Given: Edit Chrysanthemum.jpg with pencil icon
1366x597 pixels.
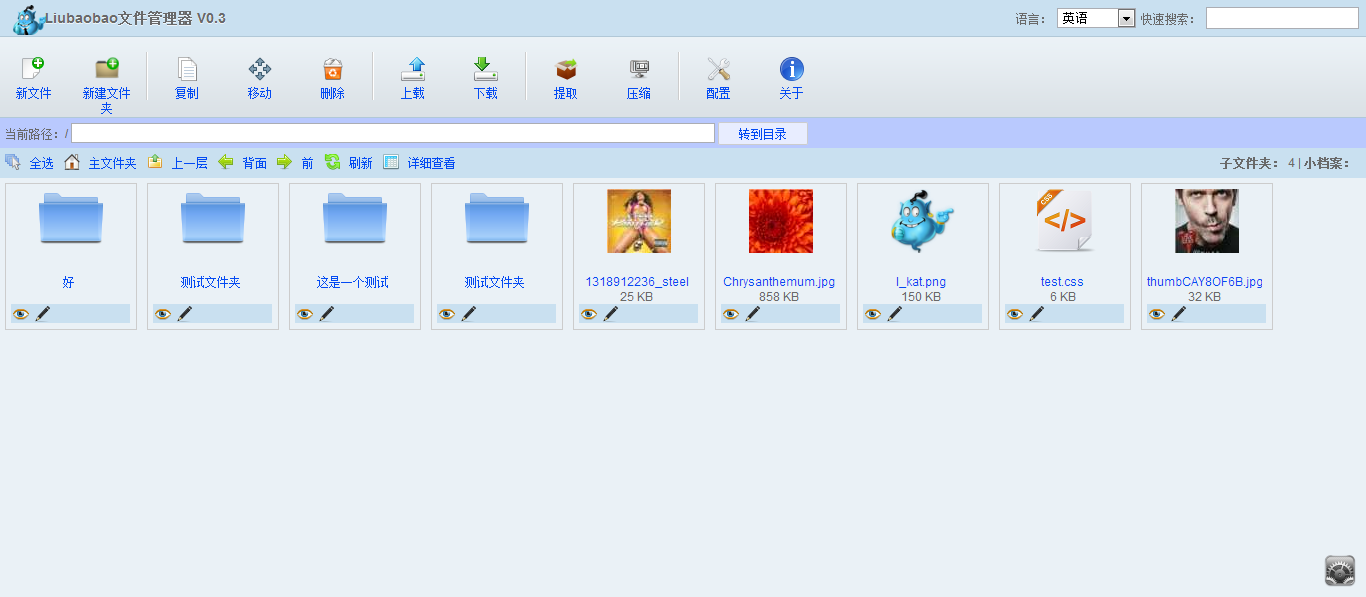Looking at the screenshot, I should coord(753,314).
